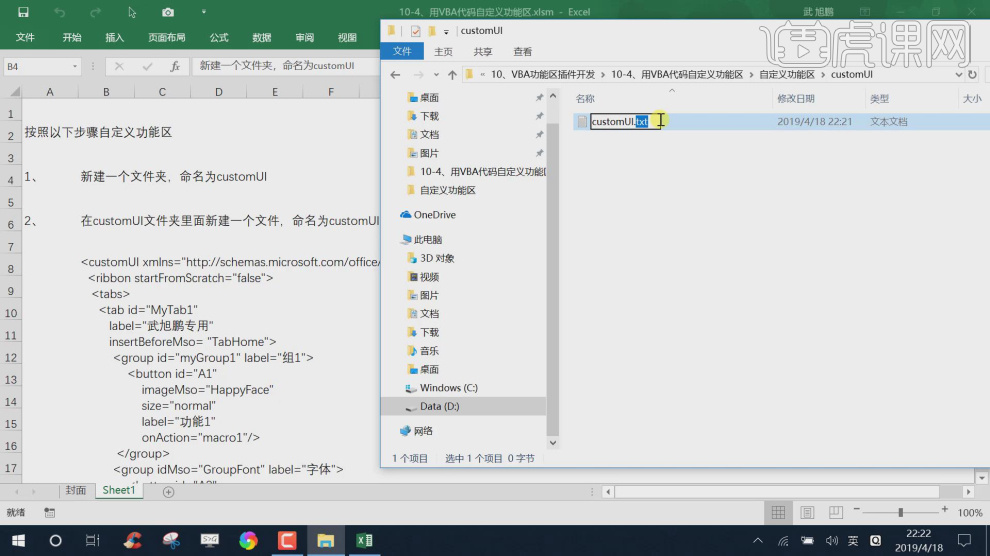Click the Sheet1 sheet tab
This screenshot has width=990, height=556.
pyautogui.click(x=119, y=490)
